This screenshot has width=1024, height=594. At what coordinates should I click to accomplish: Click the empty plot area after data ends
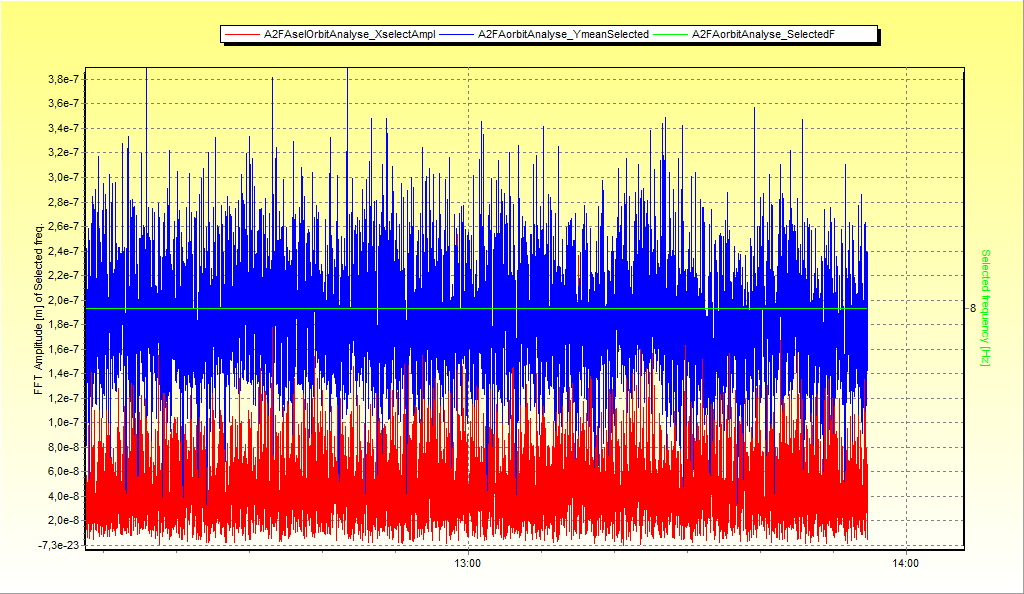[x=916, y=307]
